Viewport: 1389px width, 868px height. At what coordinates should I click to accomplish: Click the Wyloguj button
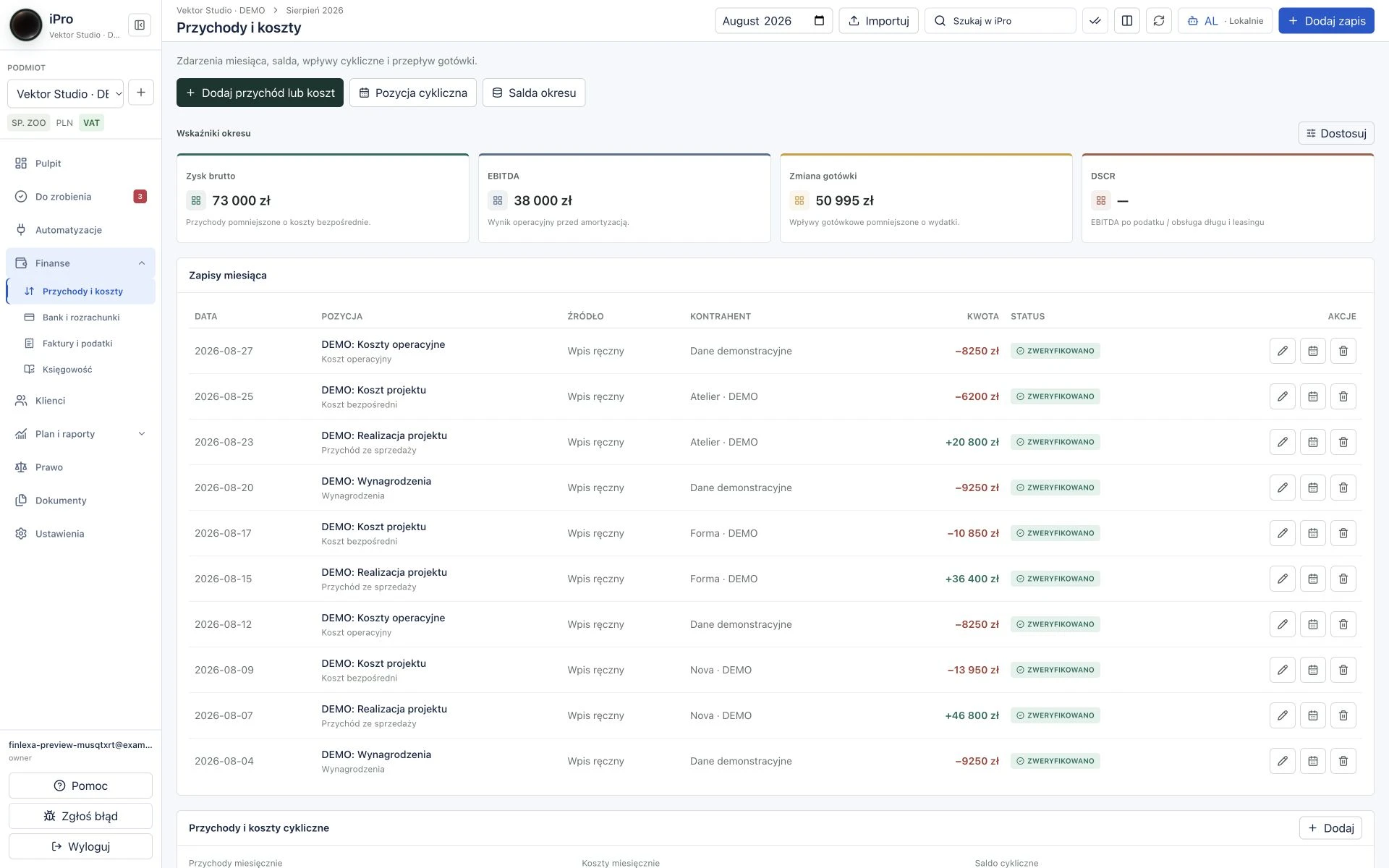pos(80,846)
